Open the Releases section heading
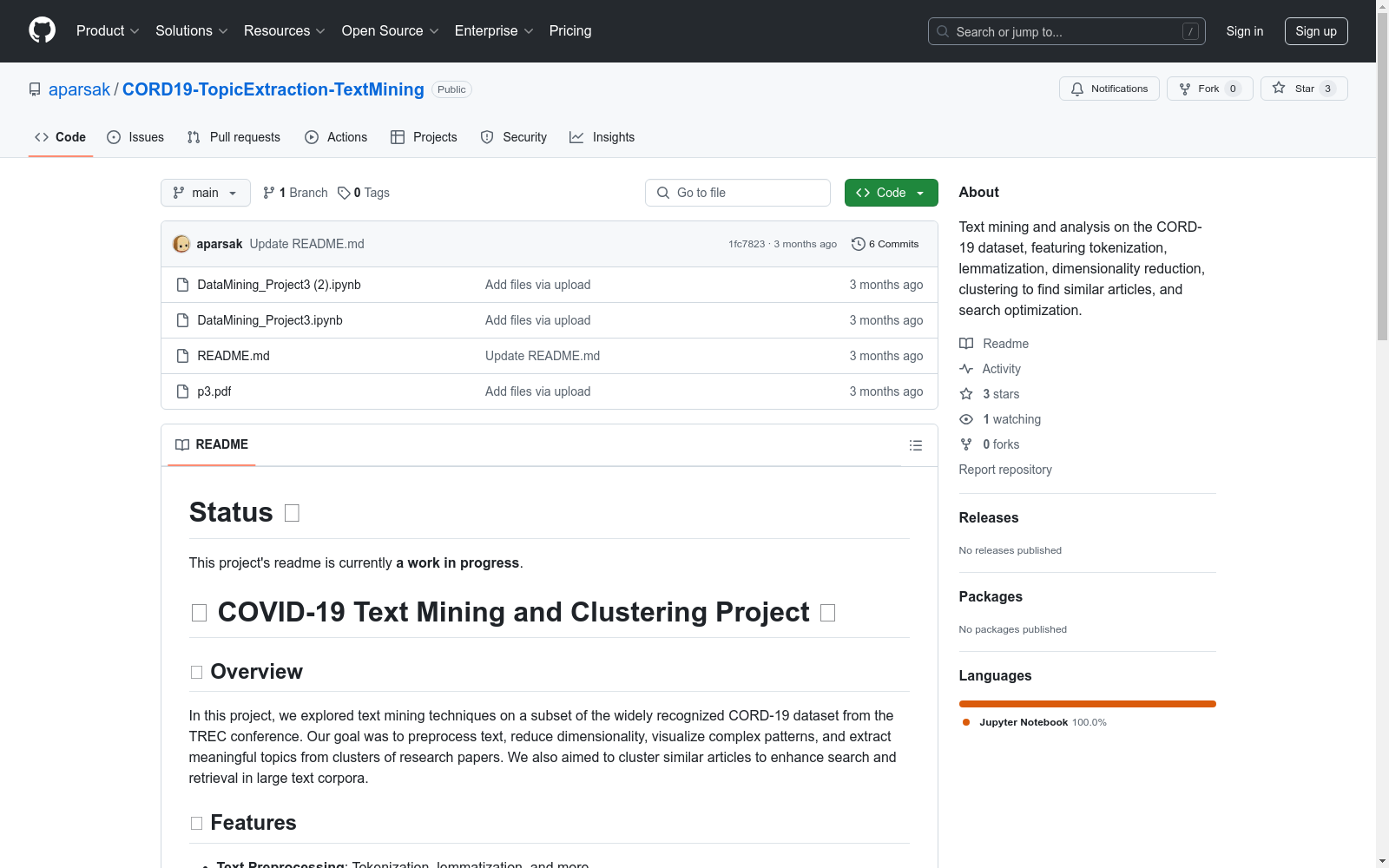Viewport: 1389px width, 868px height. tap(989, 517)
